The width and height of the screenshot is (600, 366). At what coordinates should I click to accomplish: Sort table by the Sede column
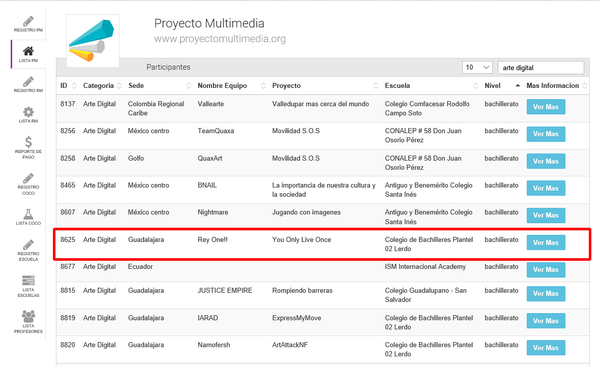(x=159, y=86)
